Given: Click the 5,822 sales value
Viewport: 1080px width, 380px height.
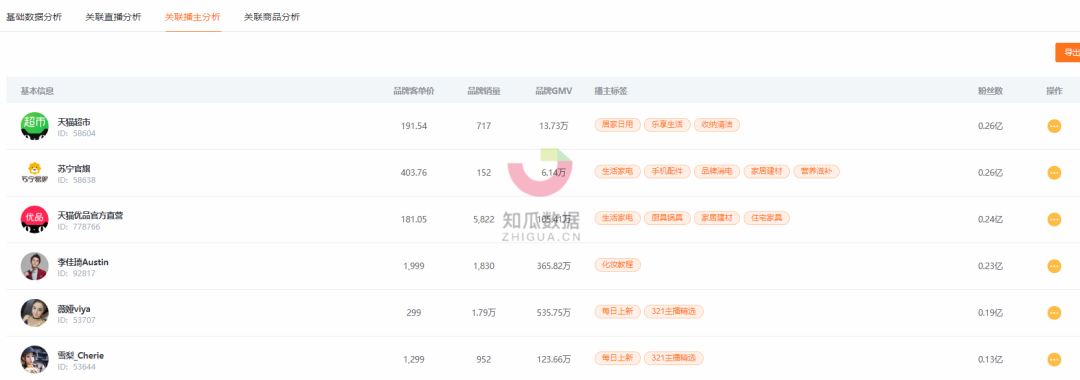Looking at the screenshot, I should coord(484,220).
